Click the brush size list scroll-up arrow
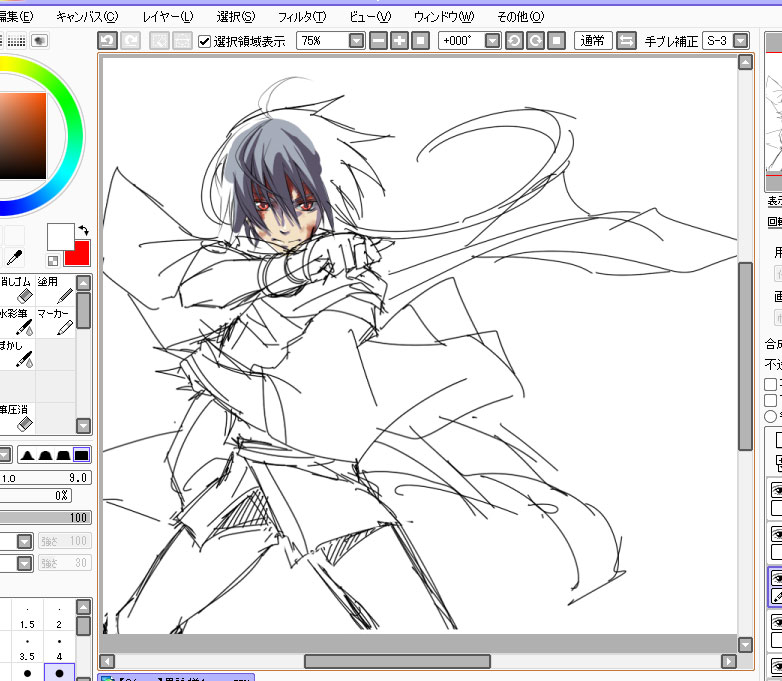The height and width of the screenshot is (681, 782). pos(83,607)
